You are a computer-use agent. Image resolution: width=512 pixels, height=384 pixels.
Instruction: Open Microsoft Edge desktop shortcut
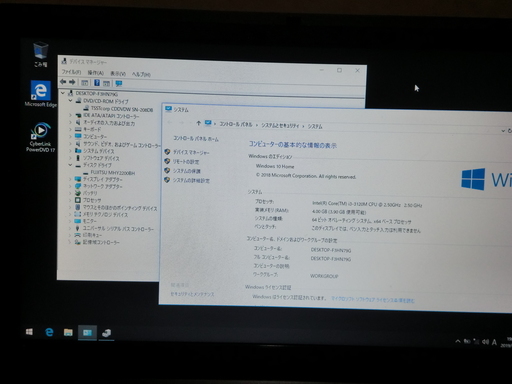point(41,94)
